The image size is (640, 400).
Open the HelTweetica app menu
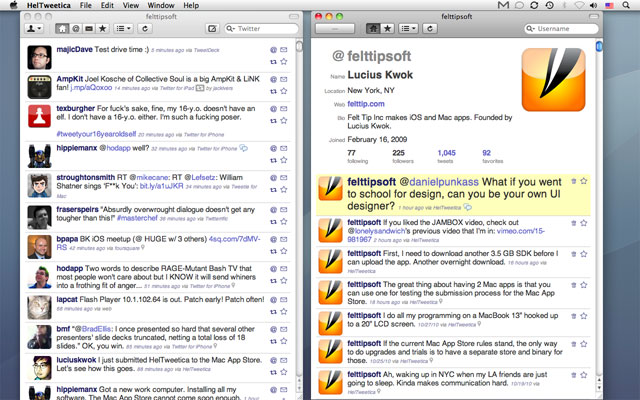click(49, 5)
